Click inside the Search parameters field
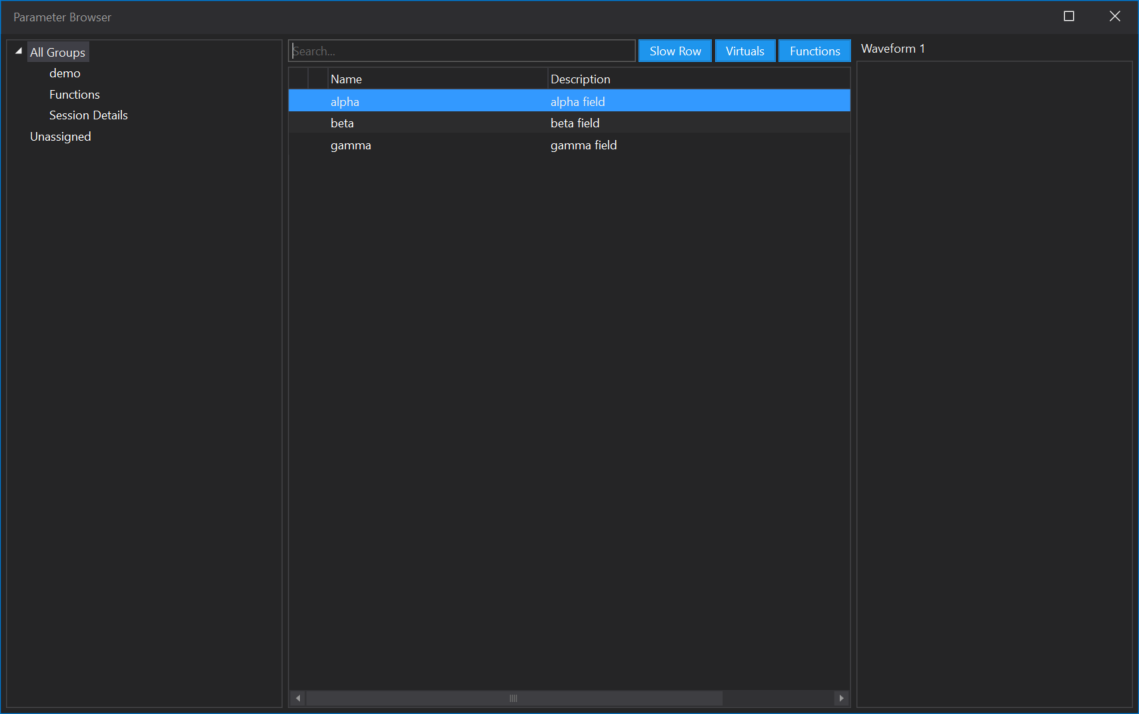 pyautogui.click(x=462, y=50)
